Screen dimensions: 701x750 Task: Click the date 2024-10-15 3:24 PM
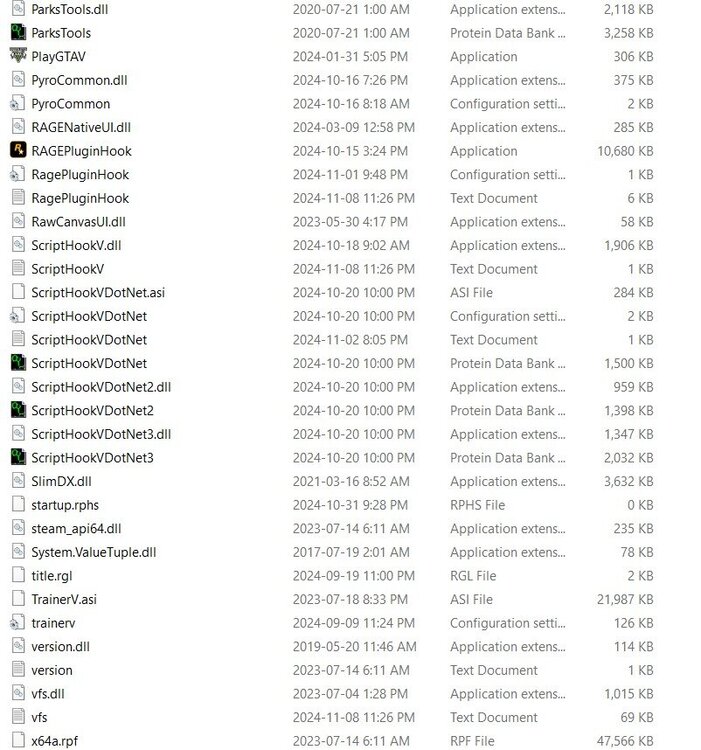(x=350, y=151)
